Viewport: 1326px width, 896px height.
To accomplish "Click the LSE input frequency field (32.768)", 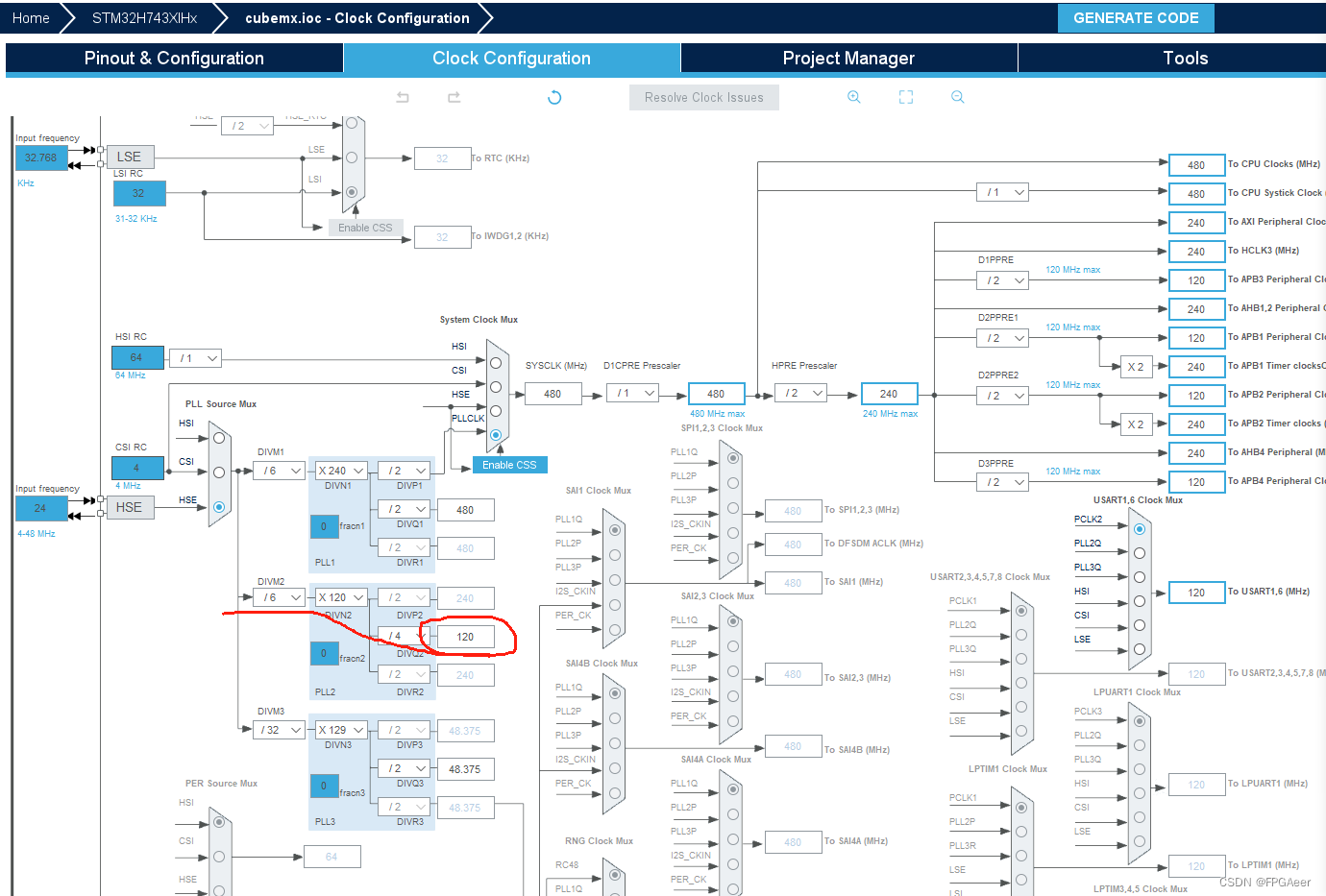I will click(40, 157).
